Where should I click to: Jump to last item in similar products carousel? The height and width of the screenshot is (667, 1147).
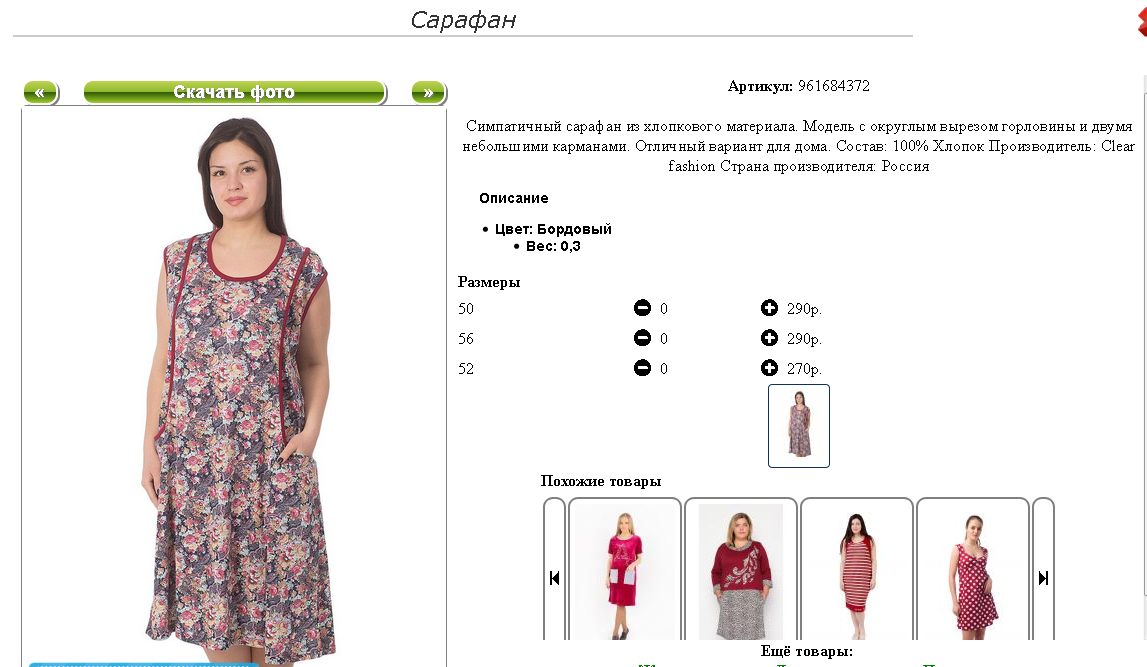(1043, 578)
